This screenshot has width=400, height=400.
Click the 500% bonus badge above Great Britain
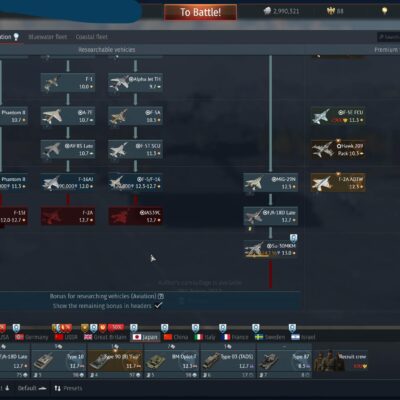(116, 327)
